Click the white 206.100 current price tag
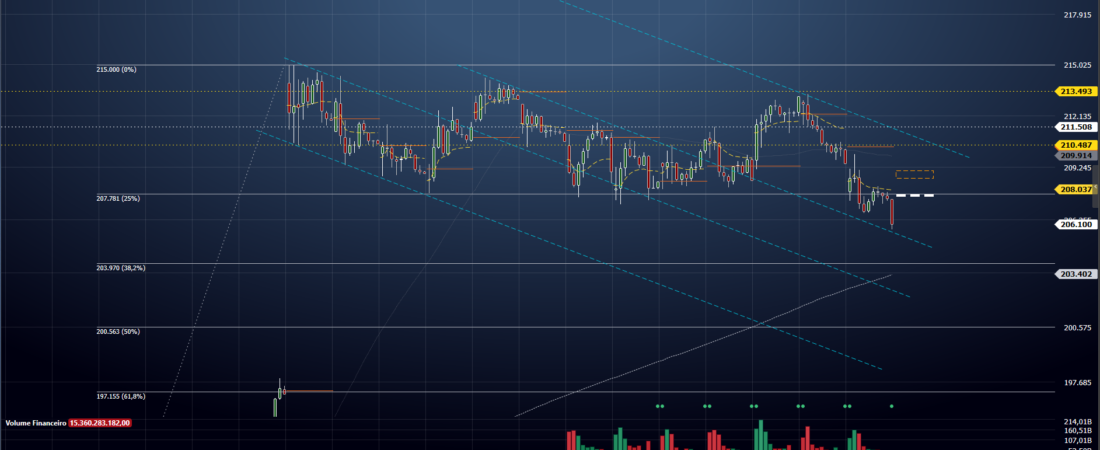 [1077, 224]
